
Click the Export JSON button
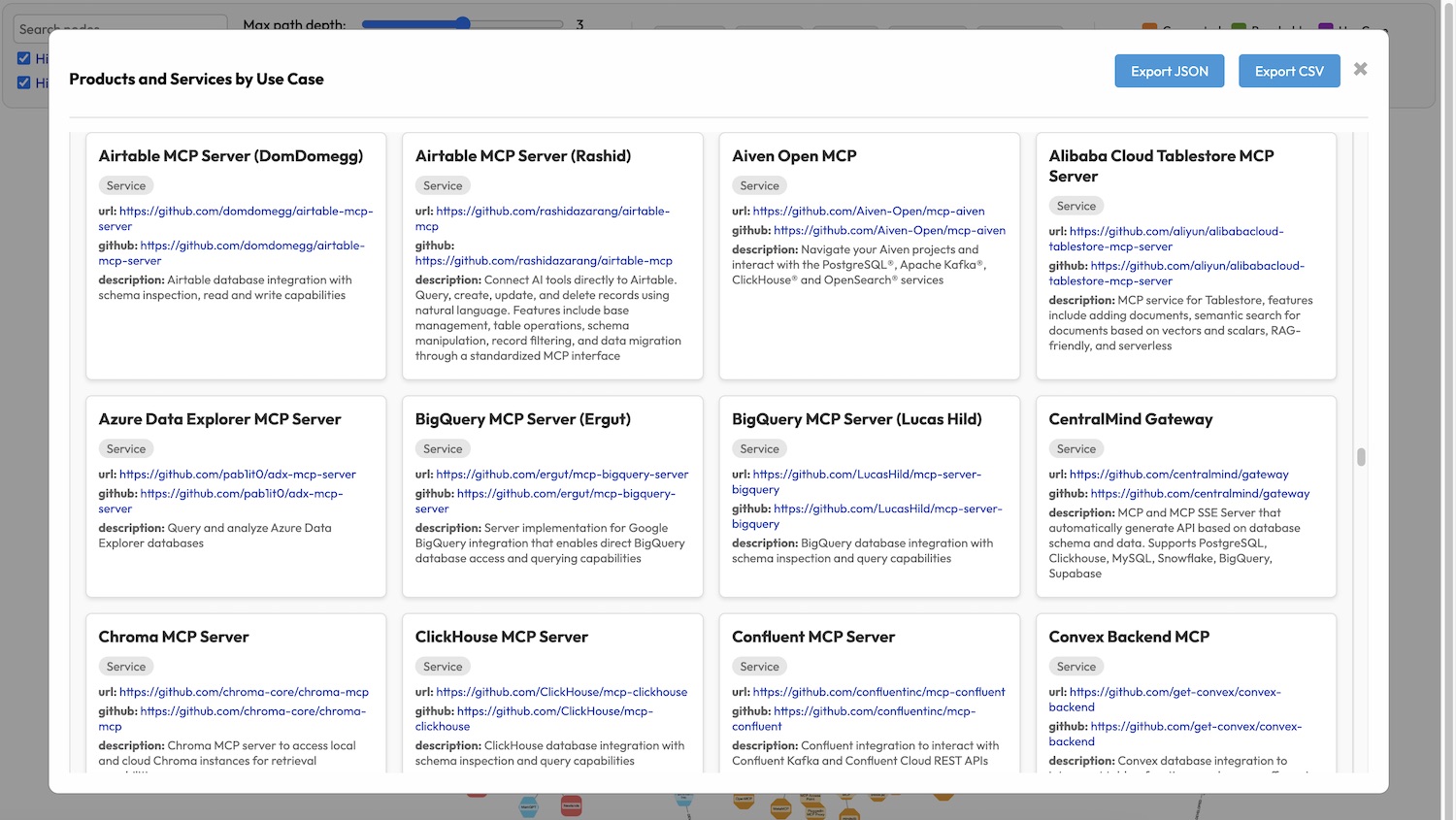[x=1169, y=71]
